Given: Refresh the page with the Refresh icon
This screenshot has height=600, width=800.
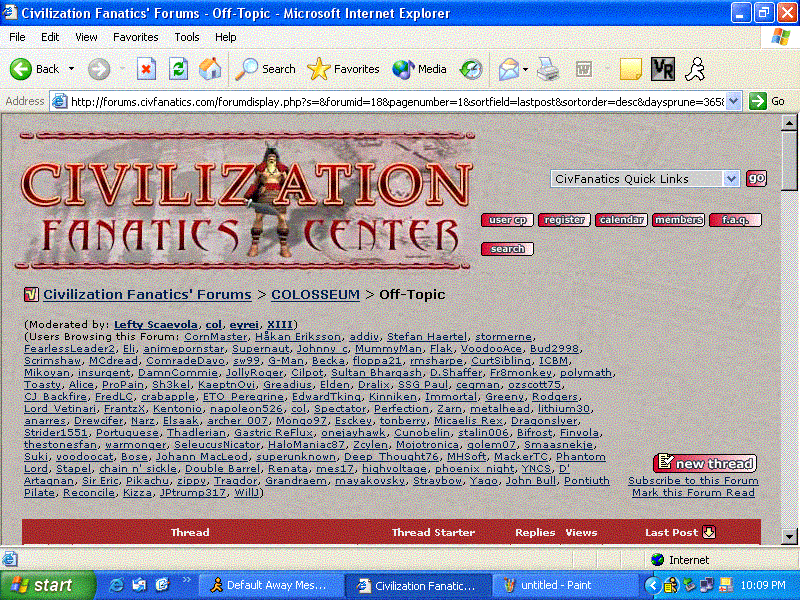Looking at the screenshot, I should (x=178, y=69).
